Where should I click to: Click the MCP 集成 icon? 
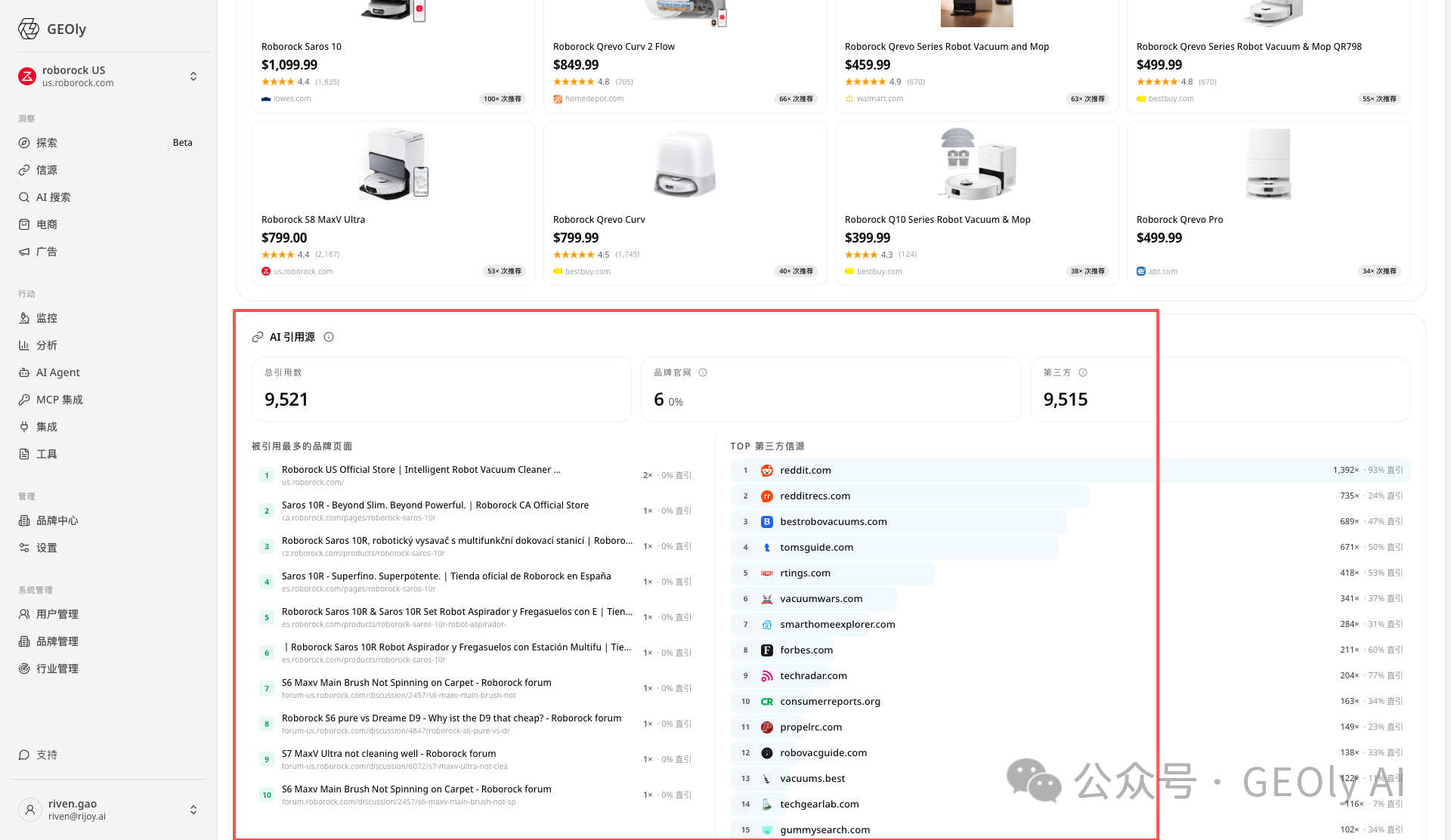(x=24, y=400)
